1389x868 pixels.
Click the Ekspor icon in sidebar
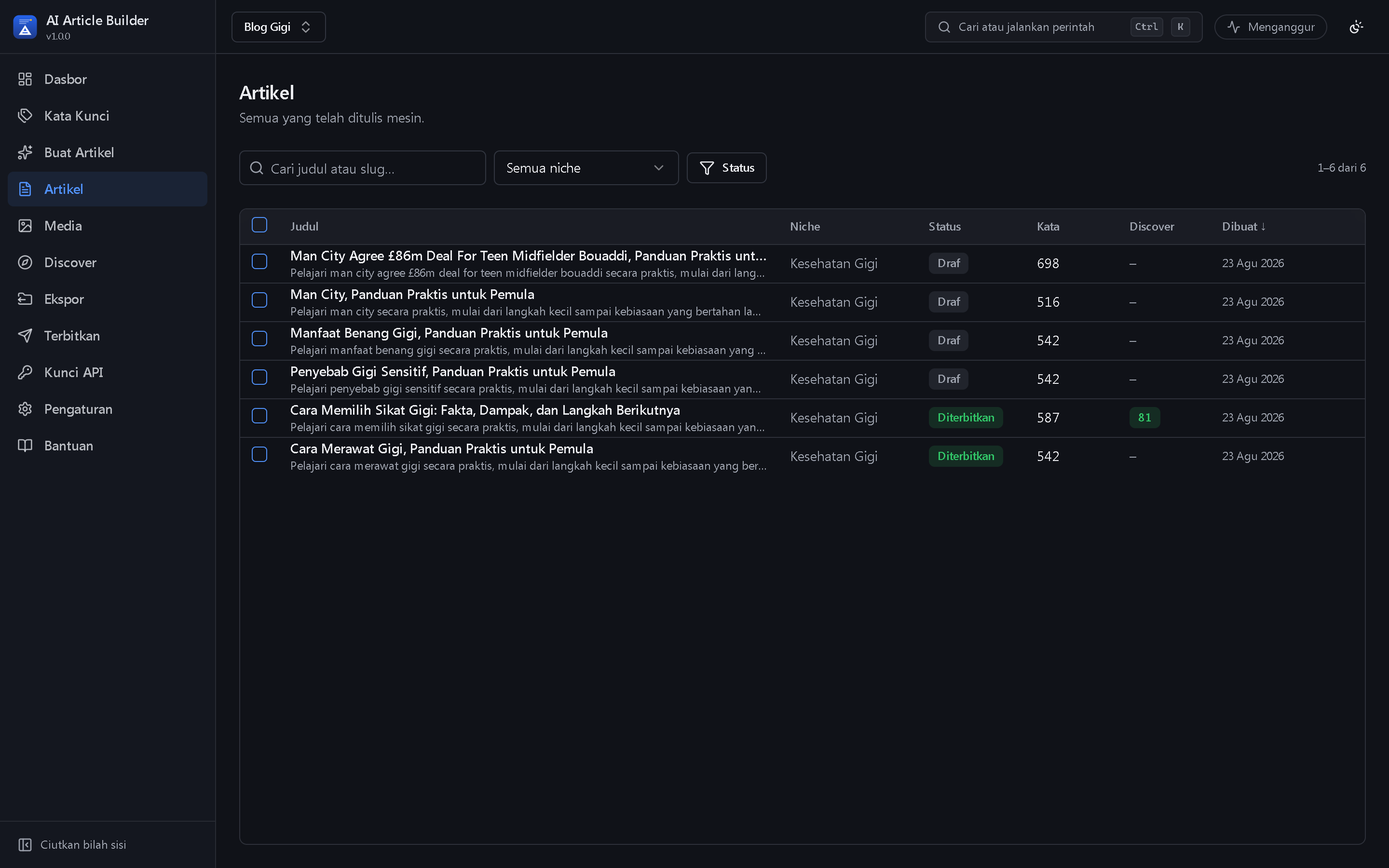25,299
